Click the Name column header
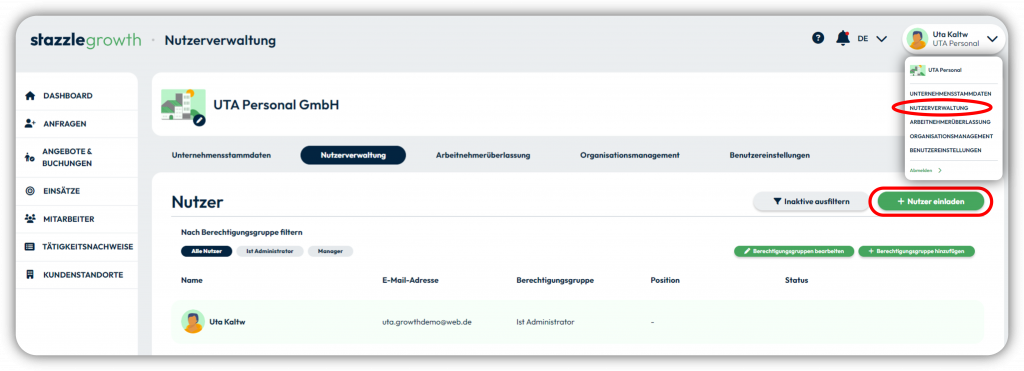Image resolution: width=1024 pixels, height=371 pixels. (192, 280)
